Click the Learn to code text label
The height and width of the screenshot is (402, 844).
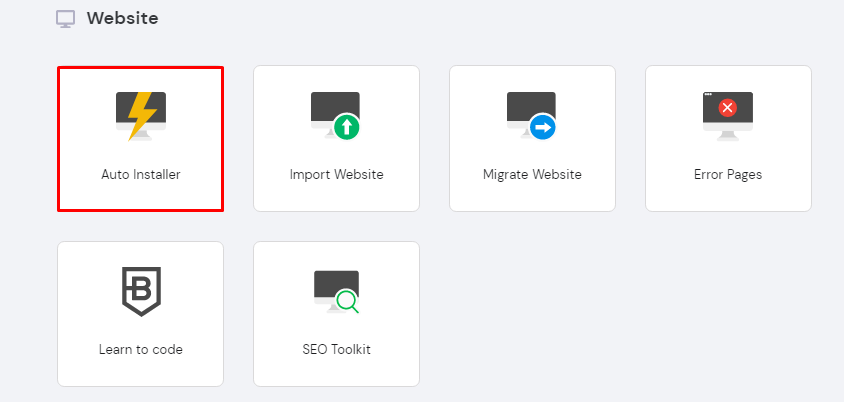pos(140,350)
